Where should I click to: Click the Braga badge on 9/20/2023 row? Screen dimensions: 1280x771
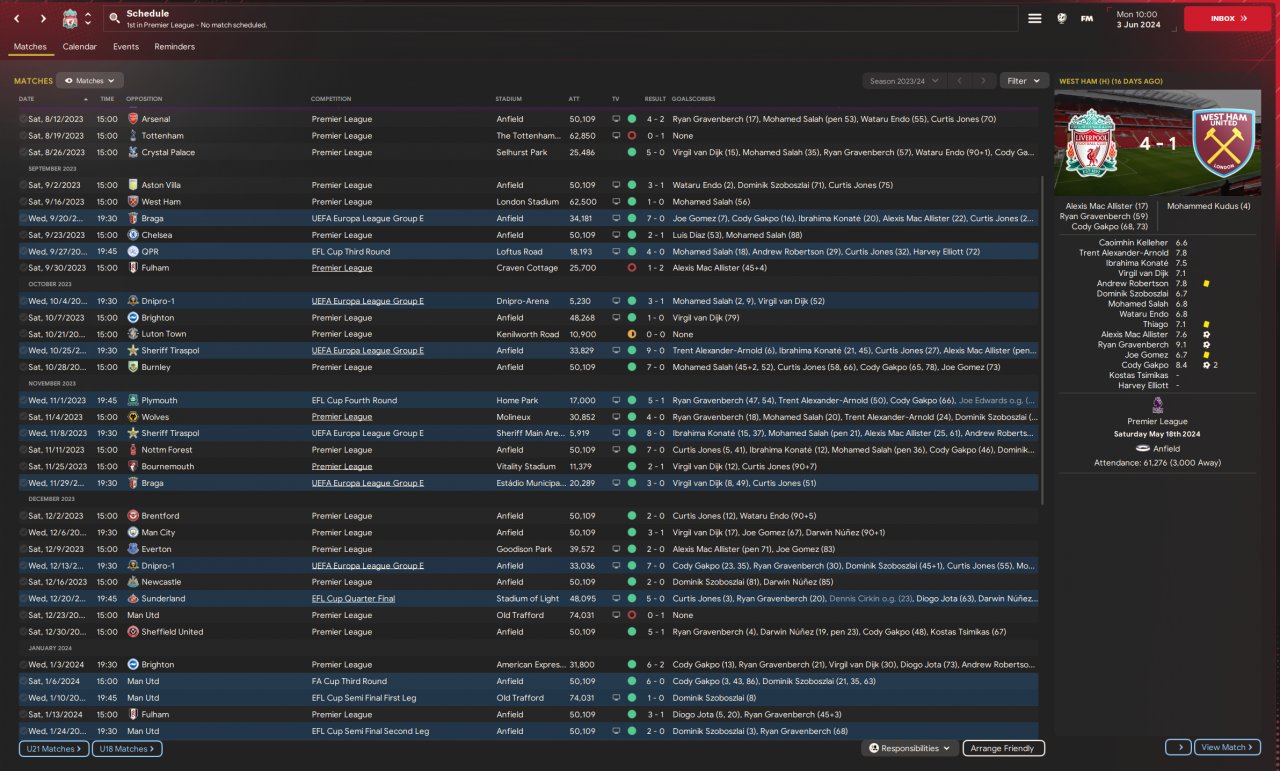pyautogui.click(x=133, y=218)
